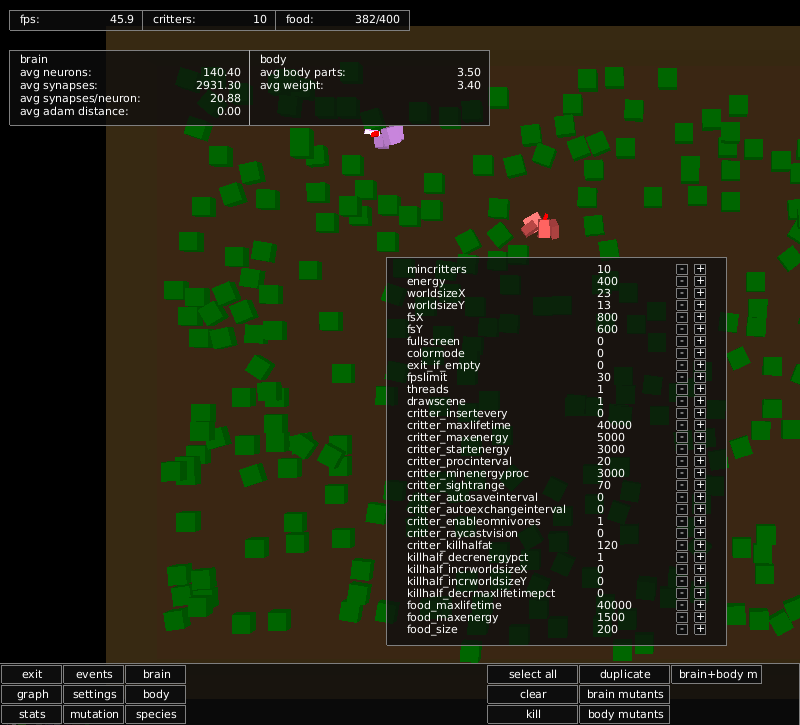The image size is (800, 725).
Task: Open the mutation settings
Action: pyautogui.click(x=94, y=714)
